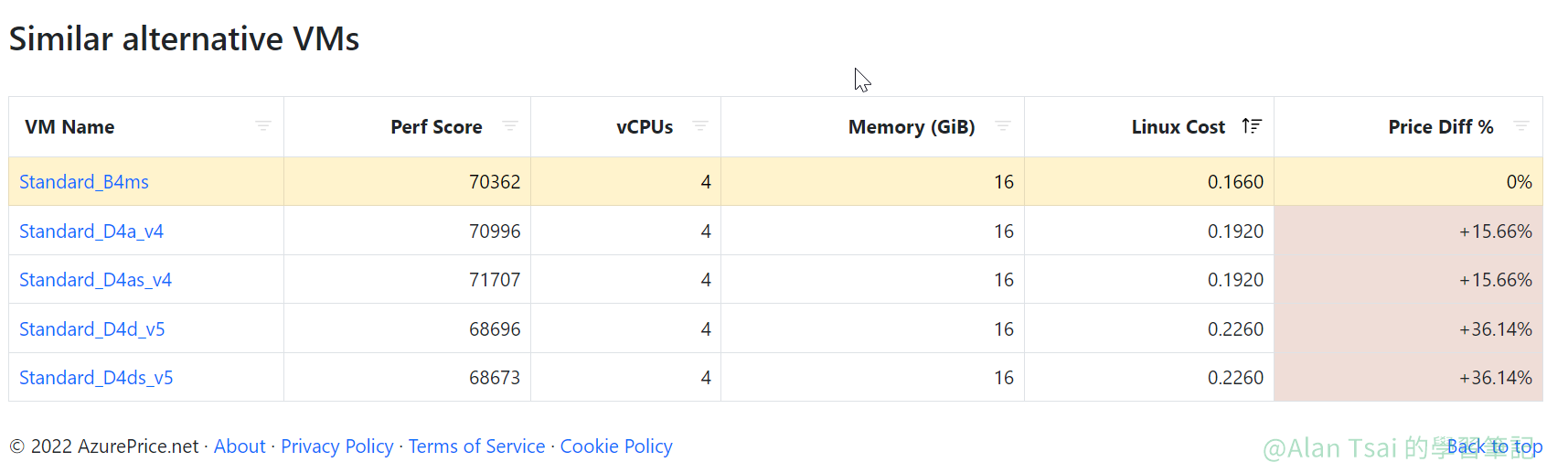
Task: Open the Standard_D4a_v4 VM link
Action: pos(91,231)
